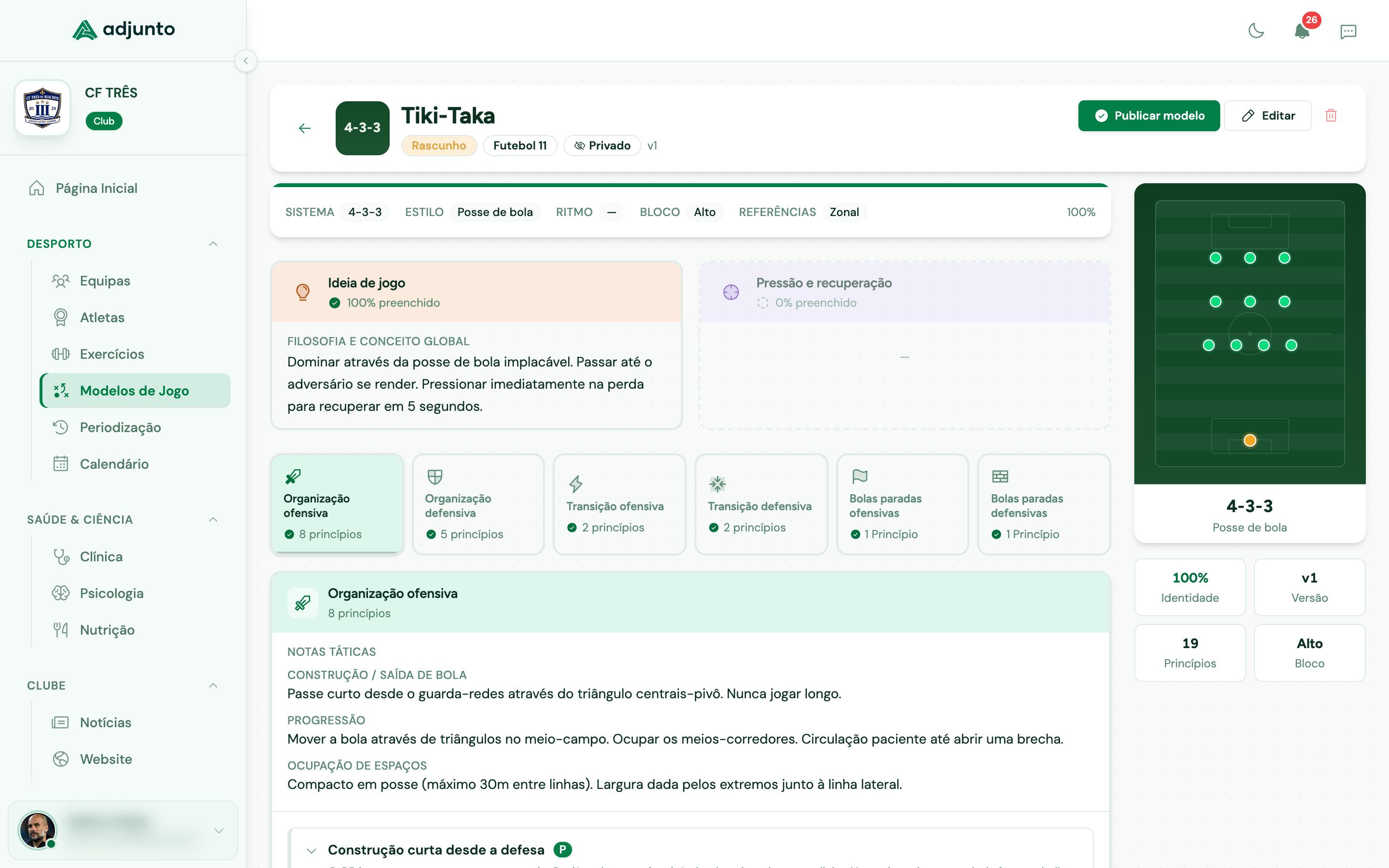Toggle dark mode with the moon icon
The width and height of the screenshot is (1389, 868).
1256,31
